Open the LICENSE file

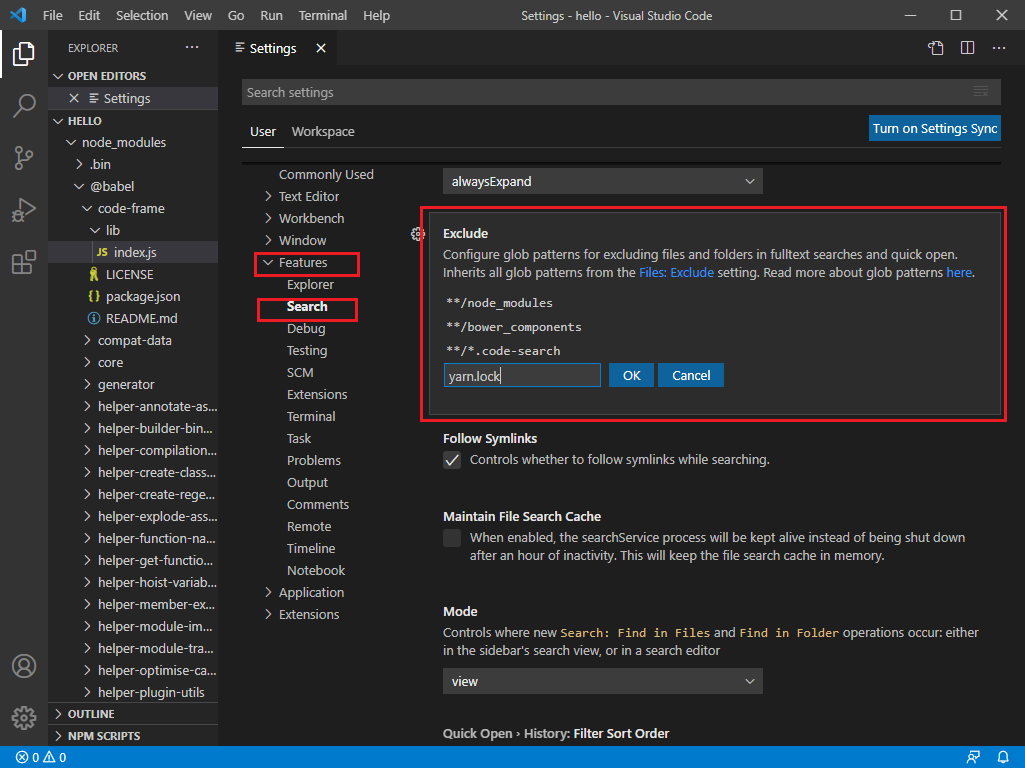[x=129, y=275]
